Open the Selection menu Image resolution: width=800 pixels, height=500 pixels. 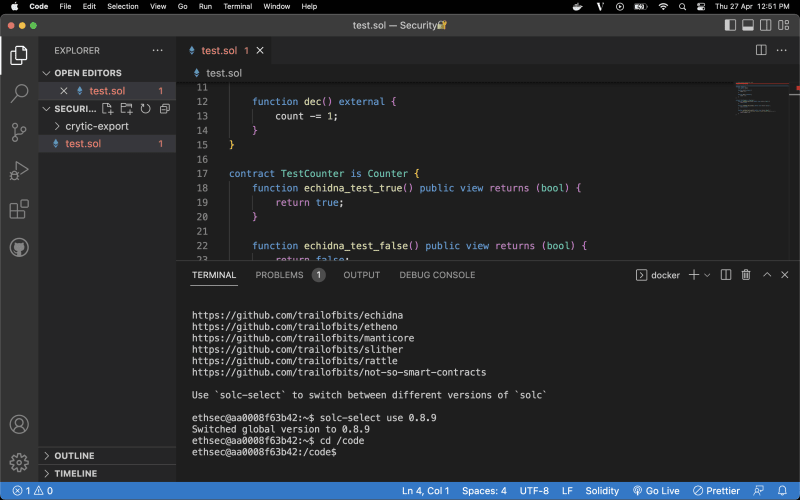click(x=122, y=7)
